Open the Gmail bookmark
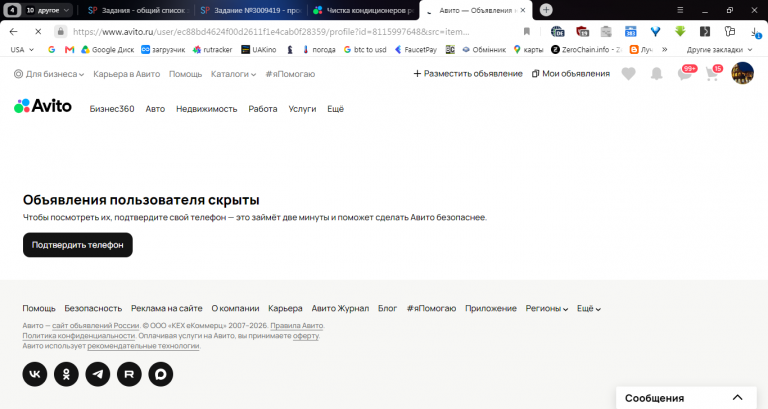The image size is (768, 409). click(70, 49)
